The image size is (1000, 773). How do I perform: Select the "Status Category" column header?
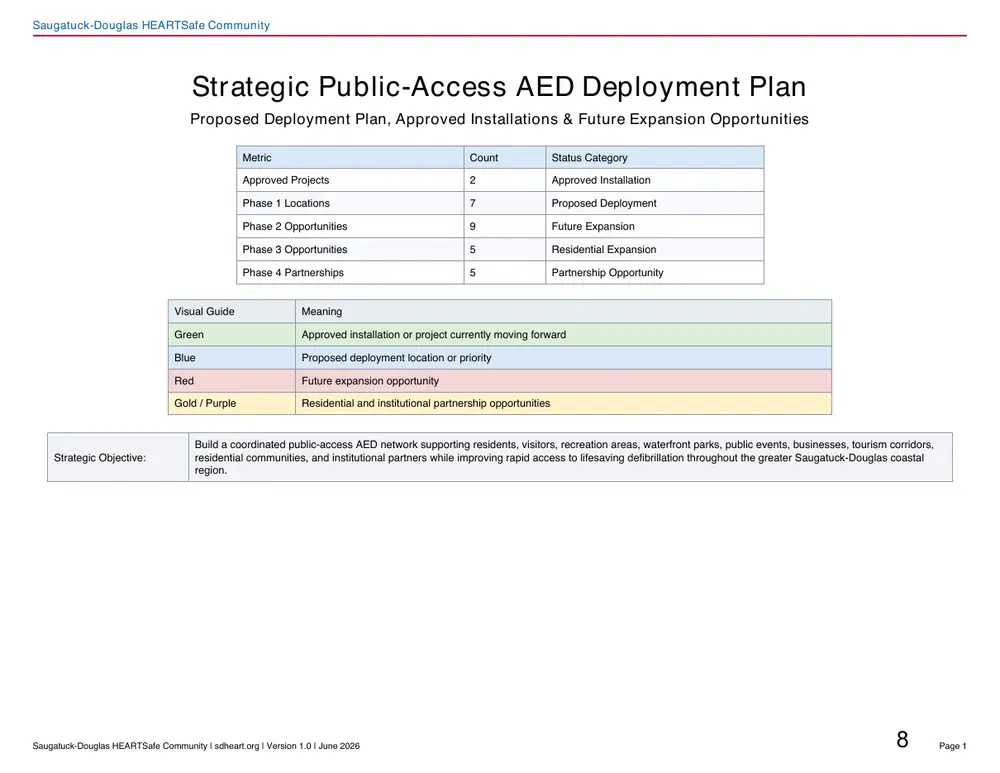point(654,158)
